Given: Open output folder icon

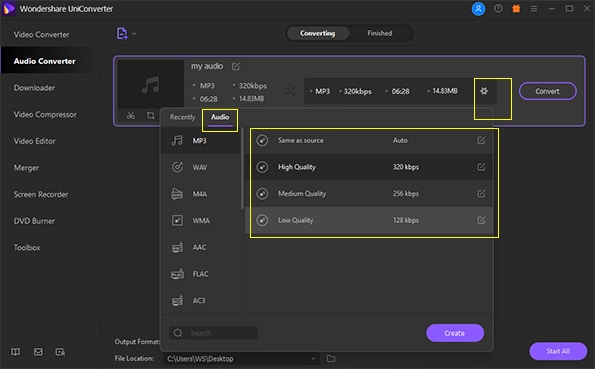Looking at the screenshot, I should (331, 358).
